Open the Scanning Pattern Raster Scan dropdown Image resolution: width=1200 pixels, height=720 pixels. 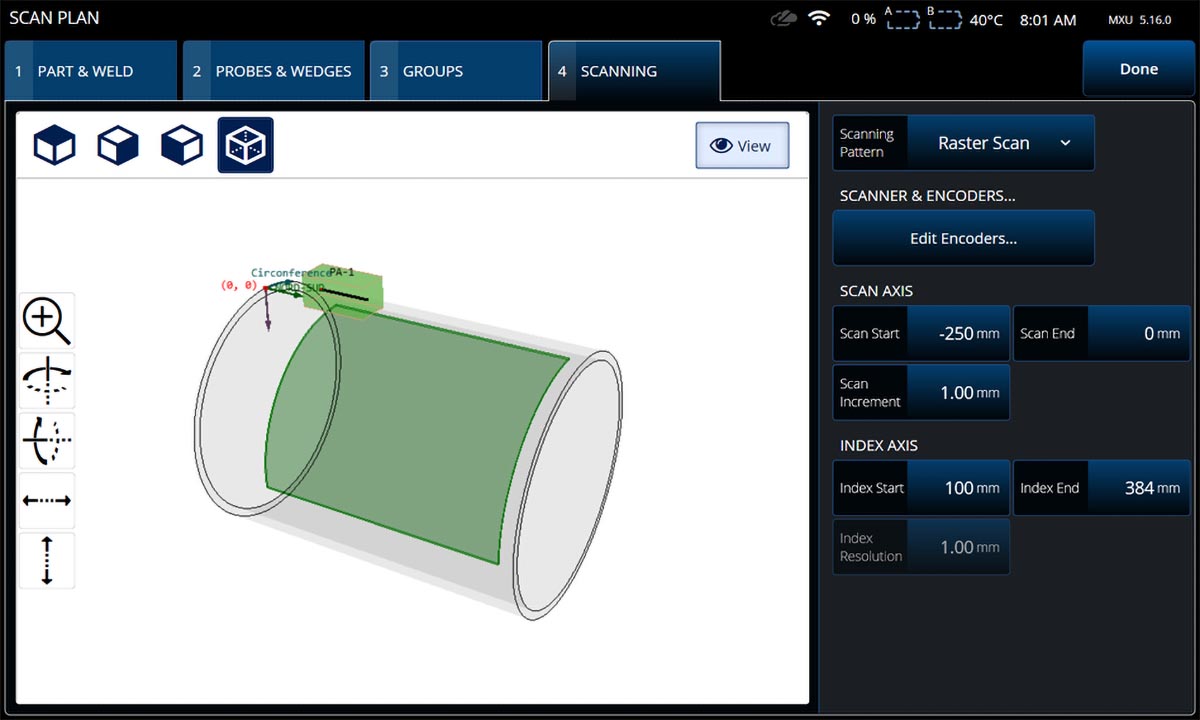1000,143
